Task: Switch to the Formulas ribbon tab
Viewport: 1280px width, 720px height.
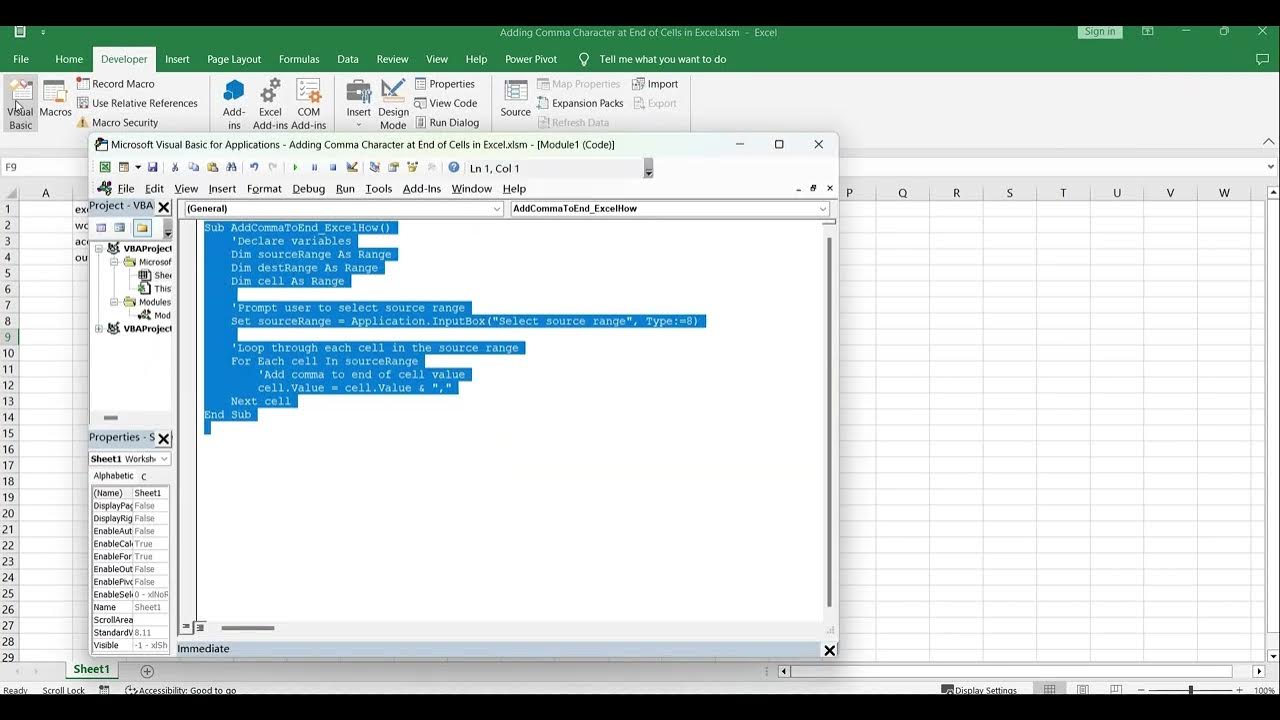Action: pyautogui.click(x=299, y=59)
